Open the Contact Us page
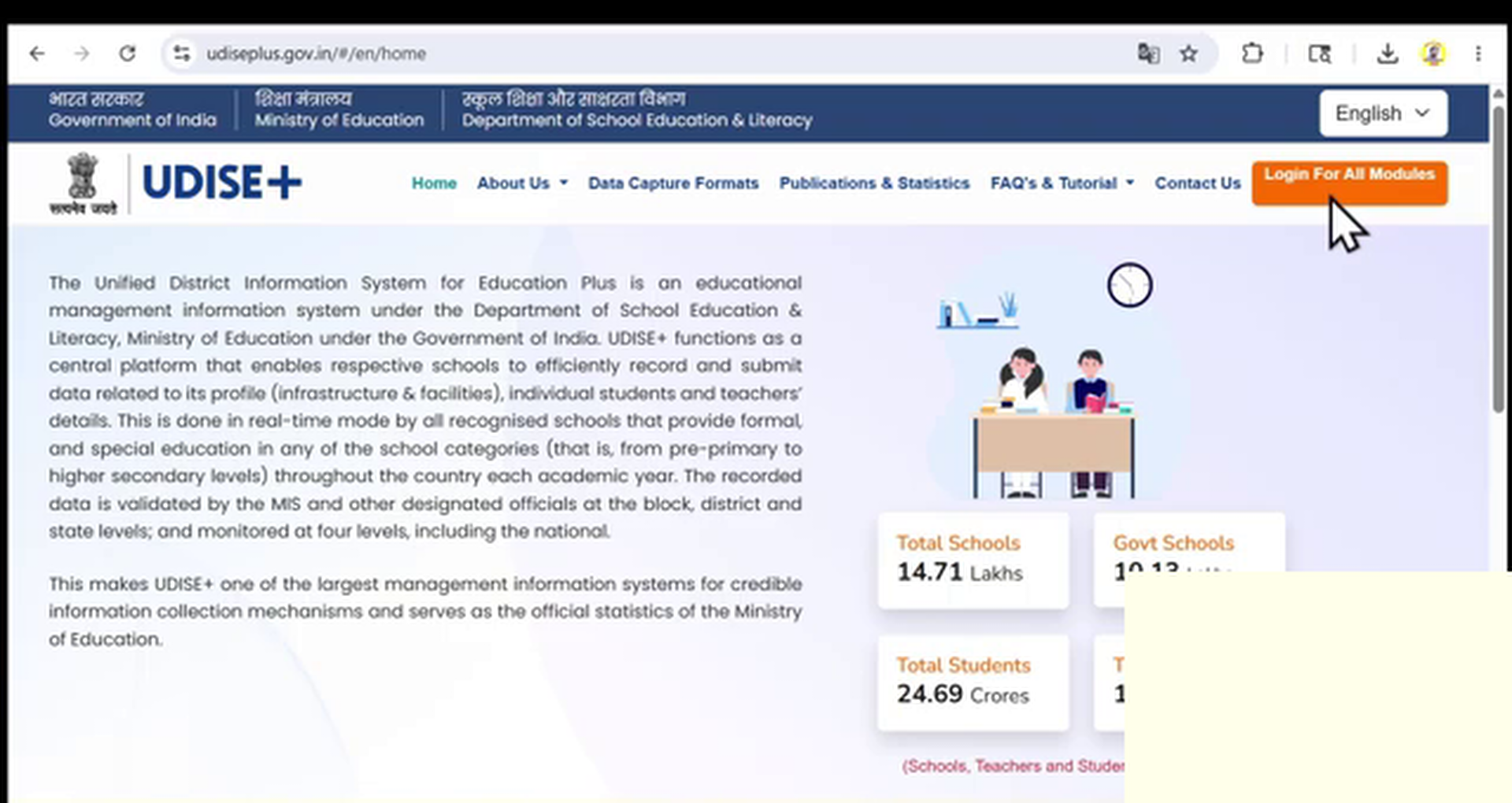Image resolution: width=1512 pixels, height=803 pixels. point(1197,183)
